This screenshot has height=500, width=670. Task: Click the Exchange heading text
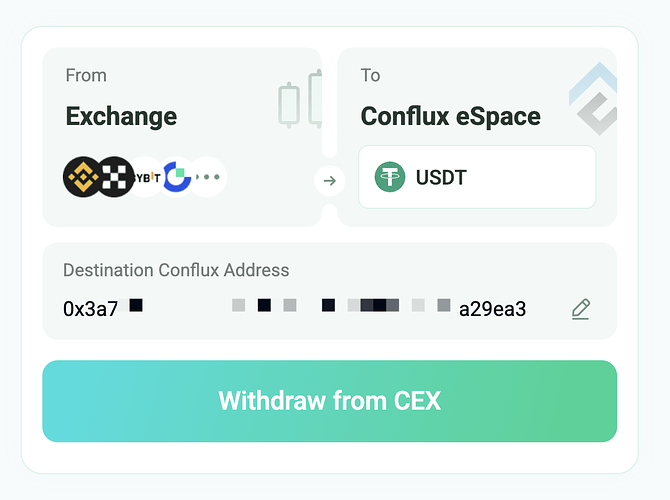pyautogui.click(x=121, y=117)
